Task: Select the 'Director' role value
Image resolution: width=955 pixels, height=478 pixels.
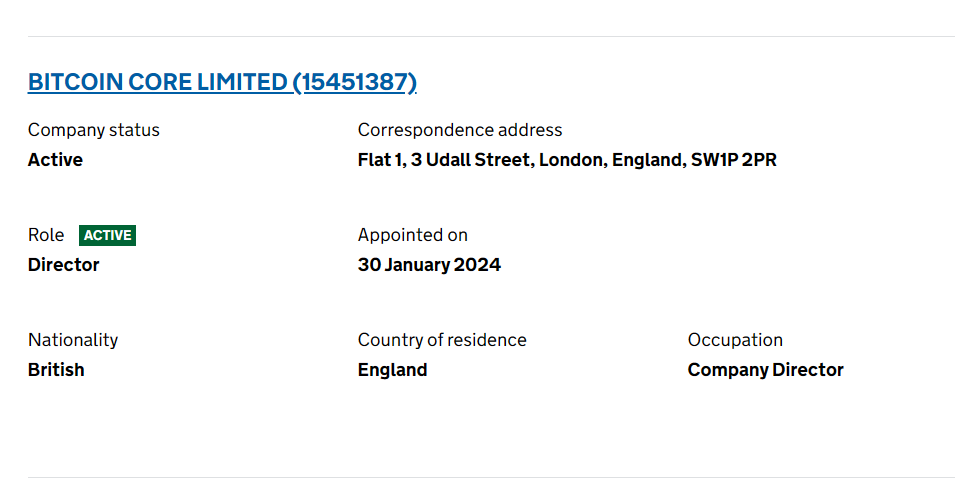Action: pyautogui.click(x=63, y=265)
